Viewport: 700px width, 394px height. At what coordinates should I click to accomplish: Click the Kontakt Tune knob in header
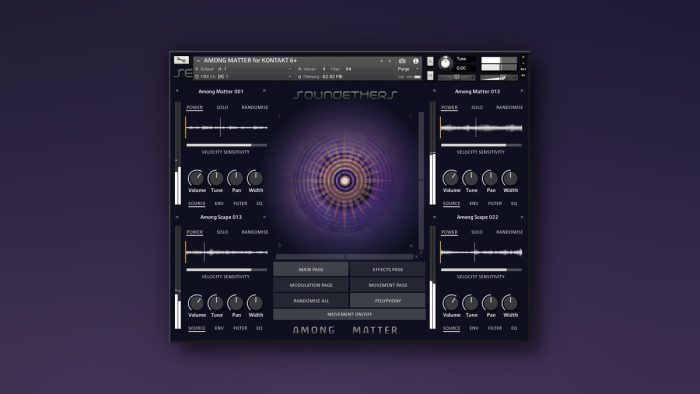(x=445, y=63)
